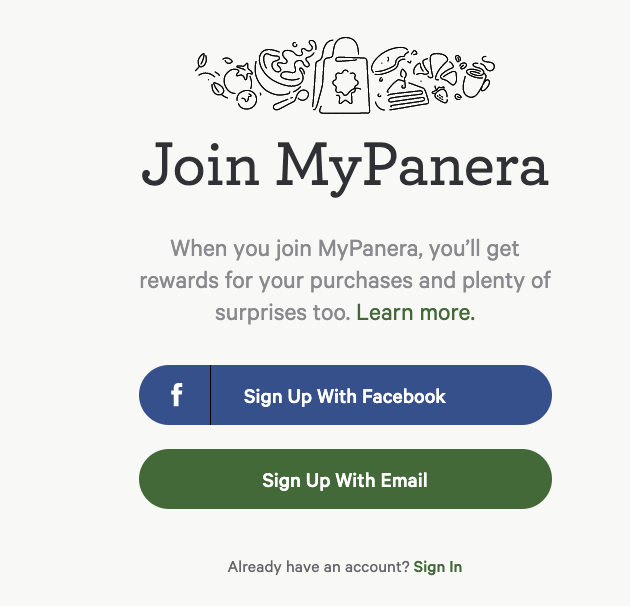
Task: Click the cake slice with candle illustration
Action: point(405,92)
